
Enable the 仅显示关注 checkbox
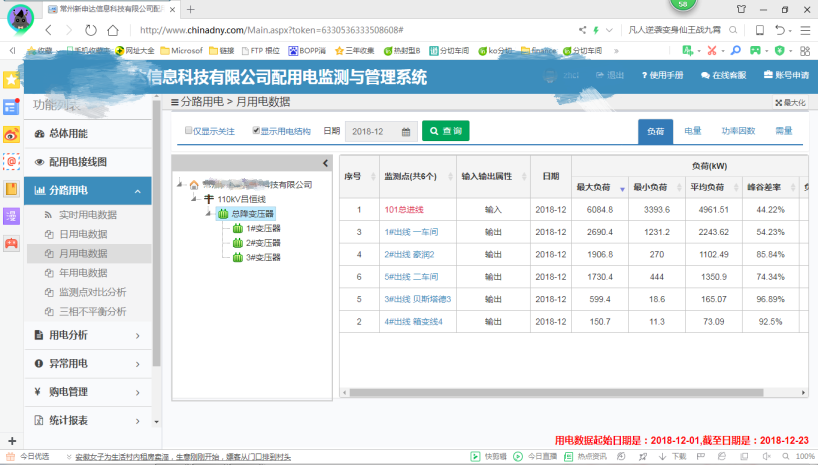pyautogui.click(x=189, y=131)
